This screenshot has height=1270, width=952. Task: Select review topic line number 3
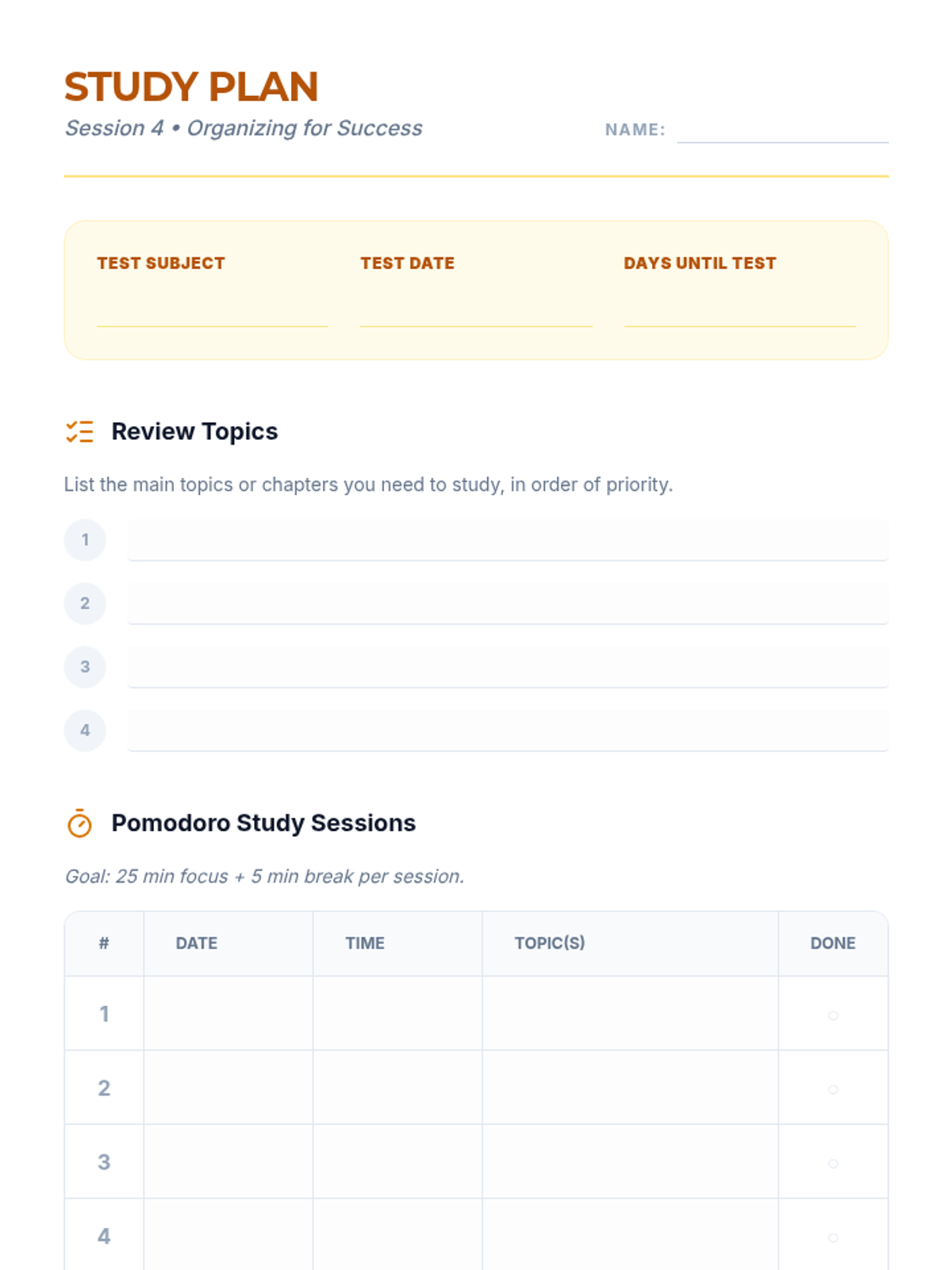pyautogui.click(x=508, y=667)
